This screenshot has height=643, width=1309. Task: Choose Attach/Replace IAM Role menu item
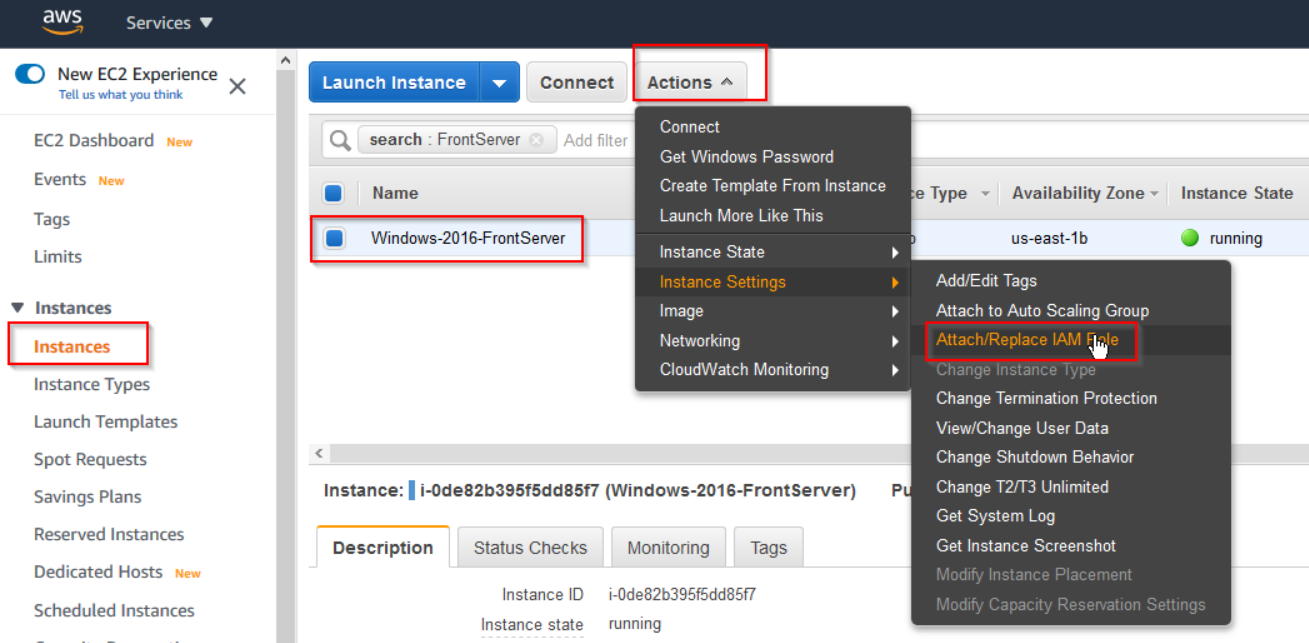(1027, 340)
